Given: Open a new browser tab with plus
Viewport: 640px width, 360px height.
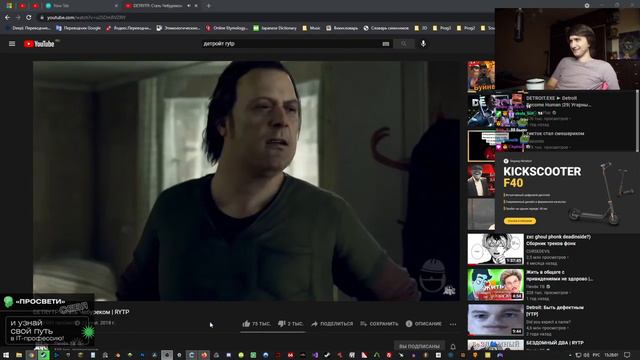Looking at the screenshot, I should click(209, 6).
